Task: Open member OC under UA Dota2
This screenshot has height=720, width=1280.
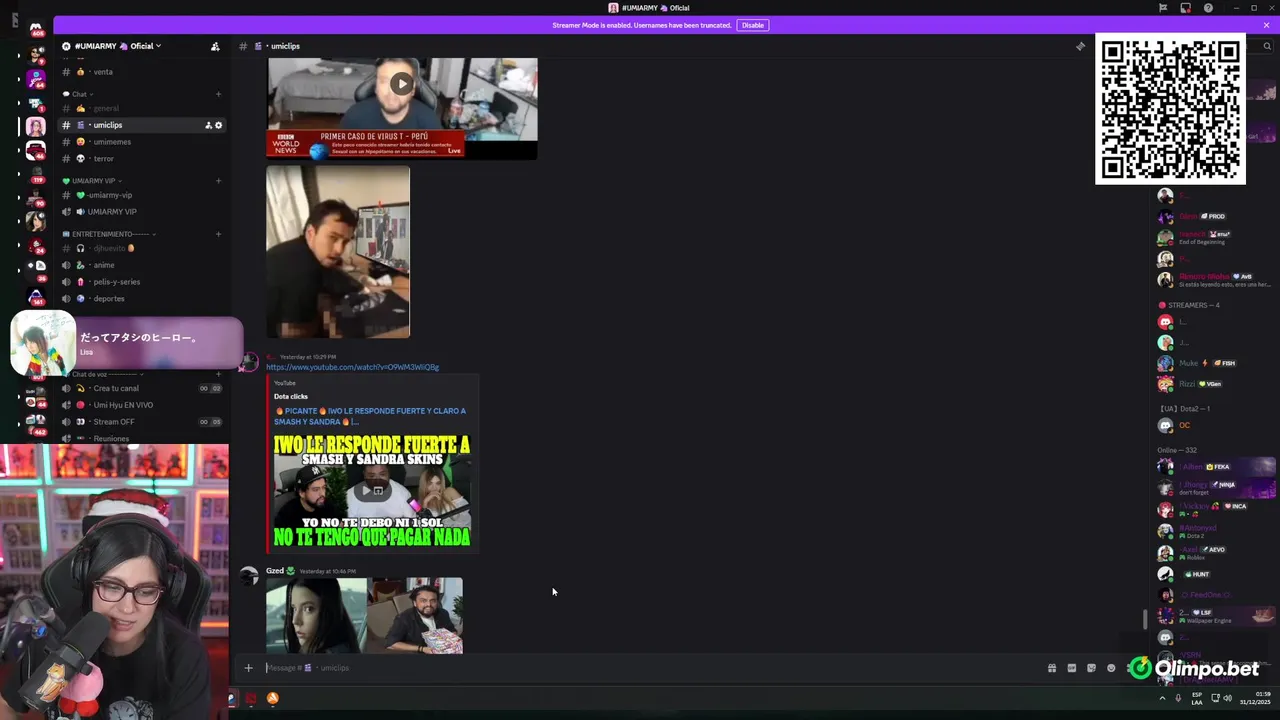Action: click(x=1212, y=425)
